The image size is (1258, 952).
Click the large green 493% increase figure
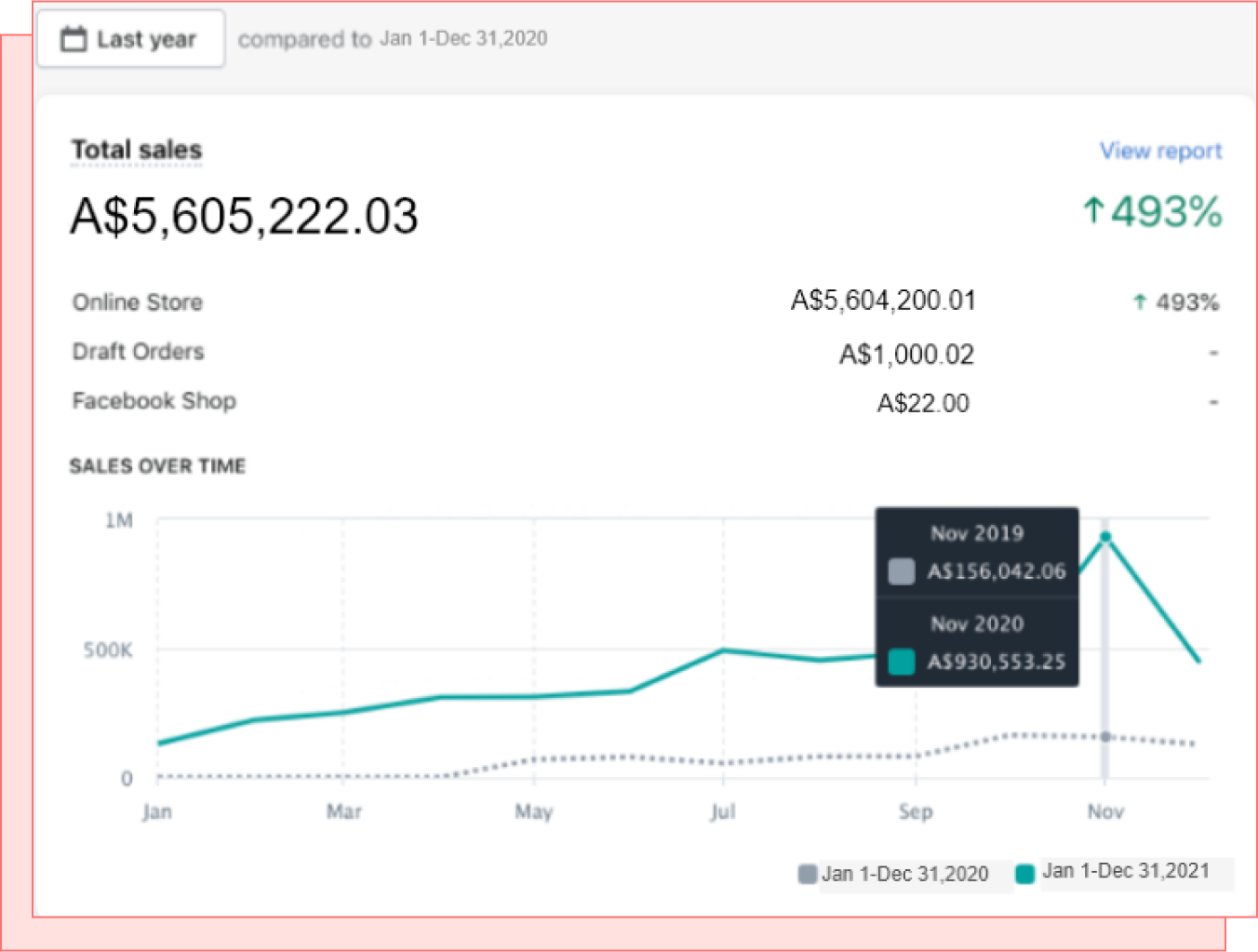coord(1166,212)
